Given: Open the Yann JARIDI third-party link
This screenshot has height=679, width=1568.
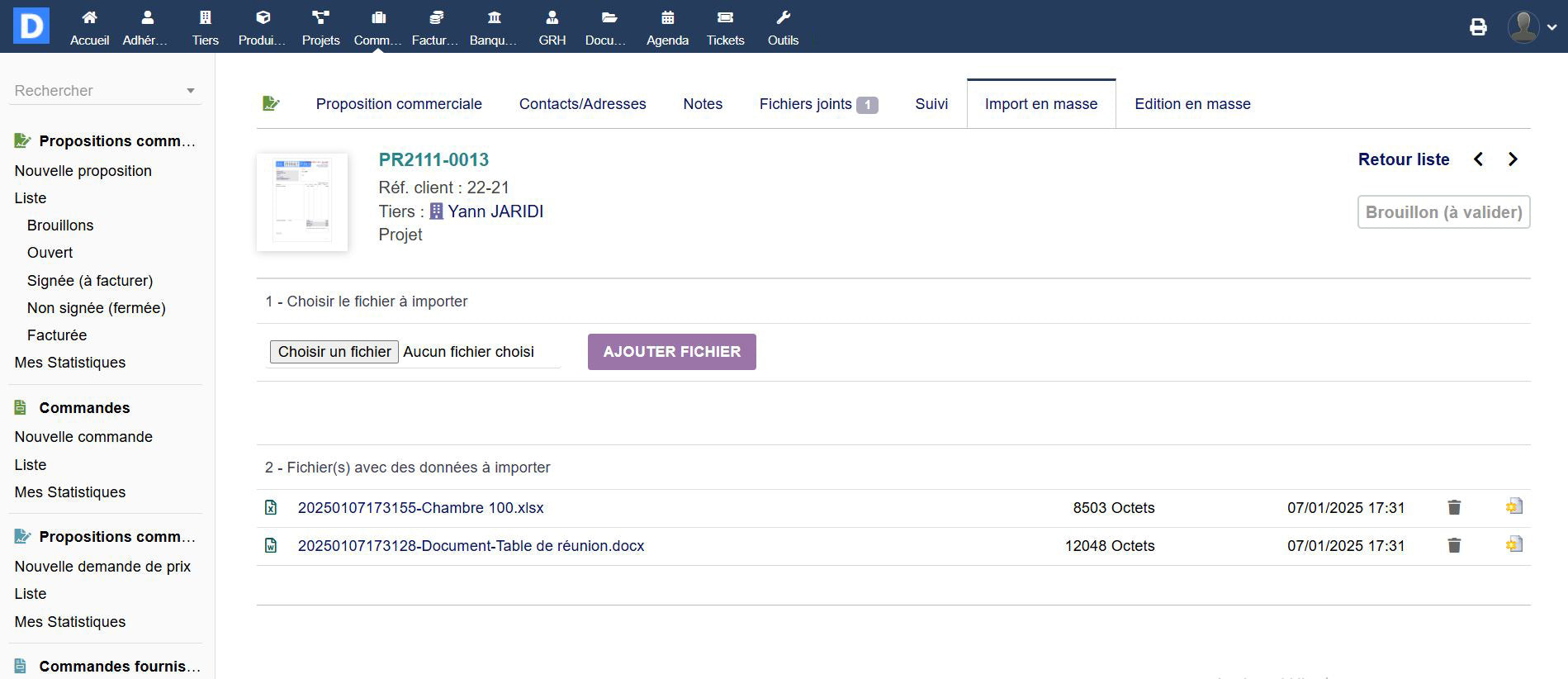Looking at the screenshot, I should [495, 211].
